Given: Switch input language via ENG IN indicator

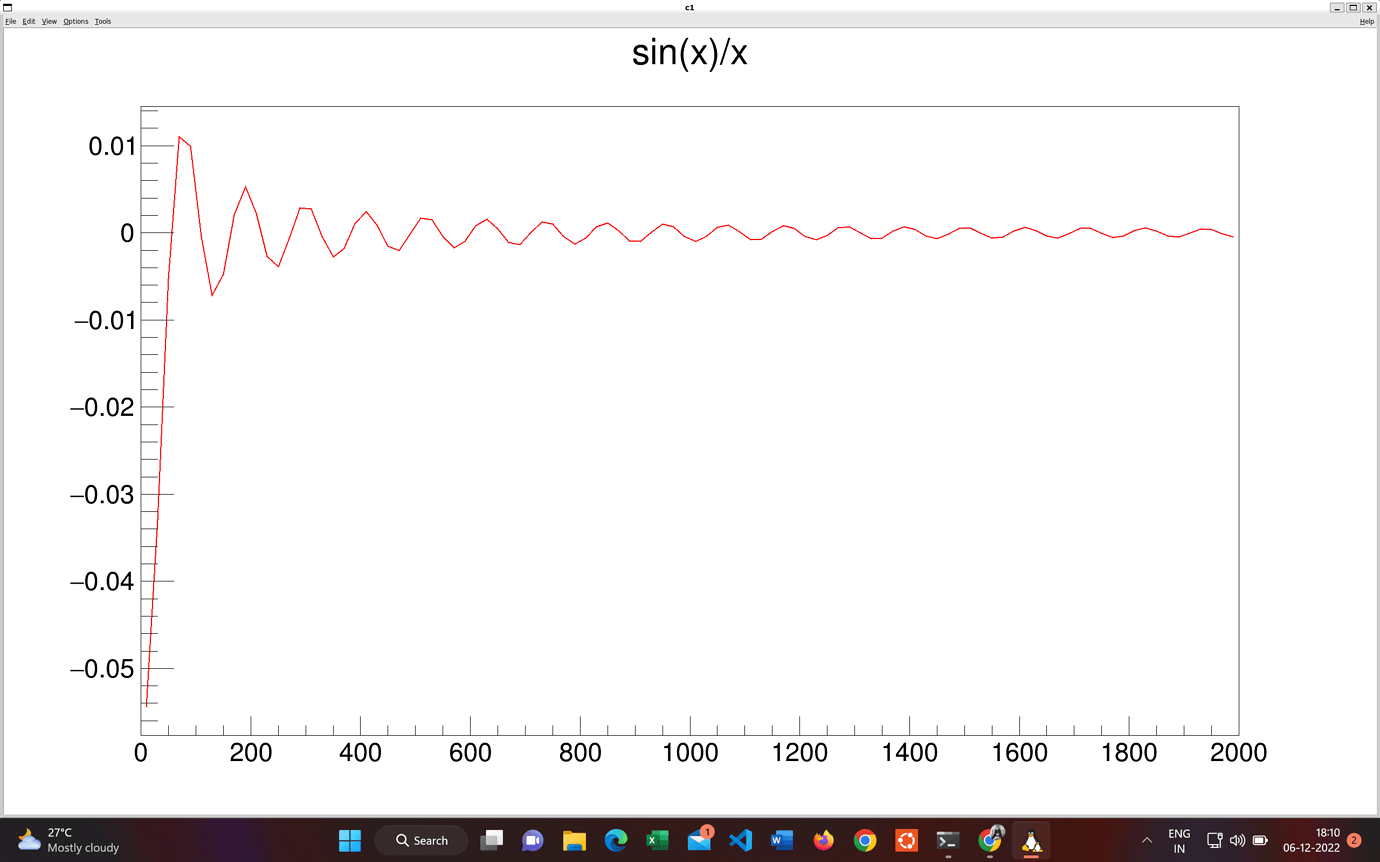Looking at the screenshot, I should (x=1178, y=840).
